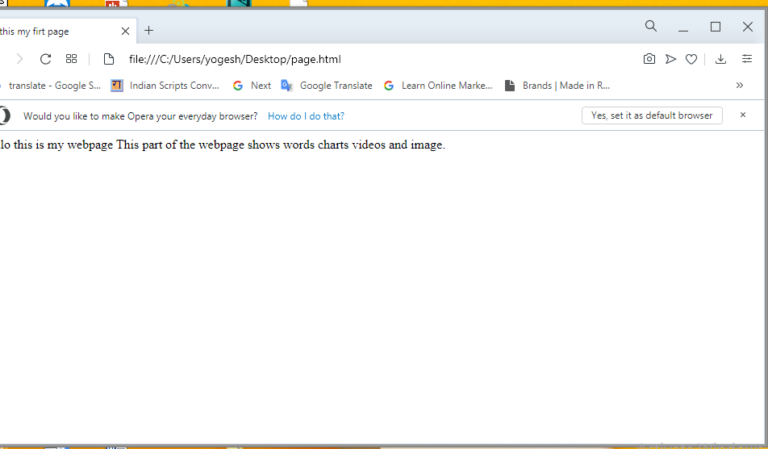Take a snapshot with the camera icon
Screen dimensions: 768x449
click(649, 59)
